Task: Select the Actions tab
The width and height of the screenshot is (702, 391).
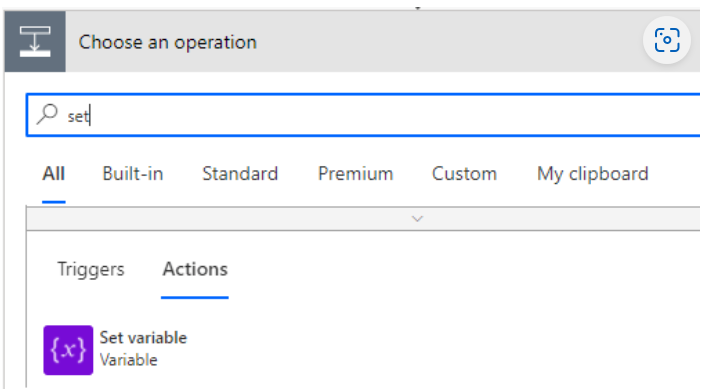Action: pyautogui.click(x=195, y=269)
